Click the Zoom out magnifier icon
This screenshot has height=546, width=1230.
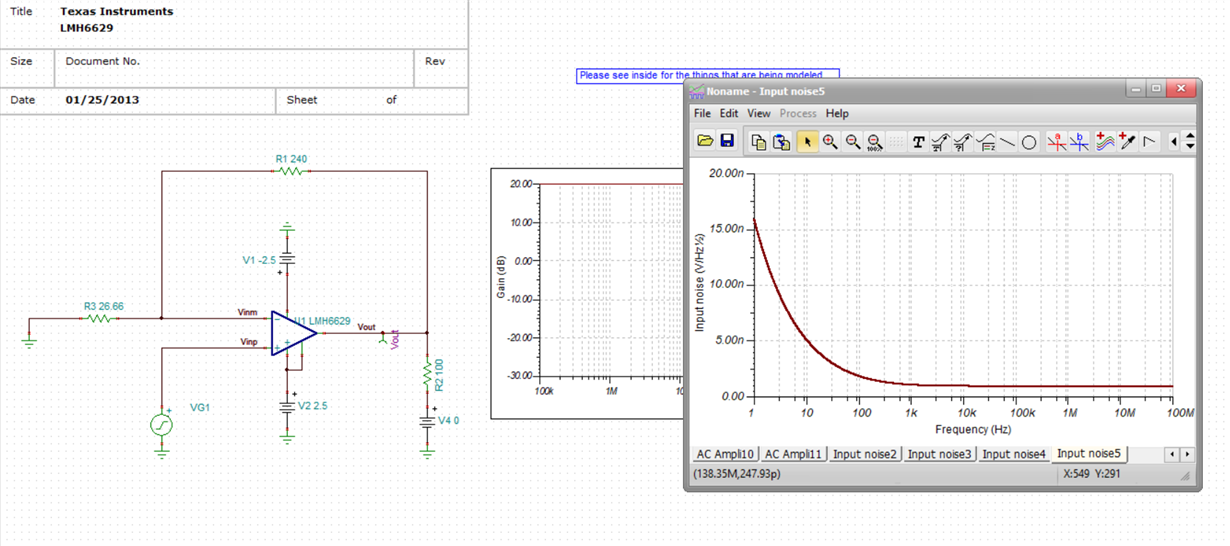[852, 142]
